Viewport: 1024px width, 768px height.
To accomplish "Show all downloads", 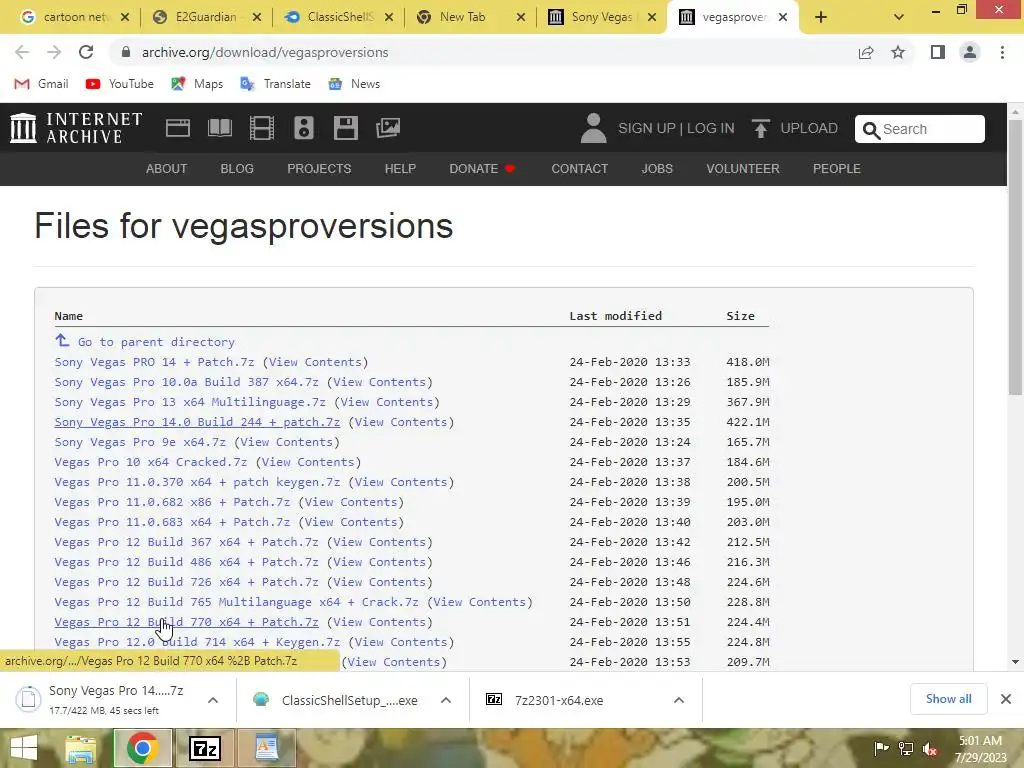I will click(948, 699).
